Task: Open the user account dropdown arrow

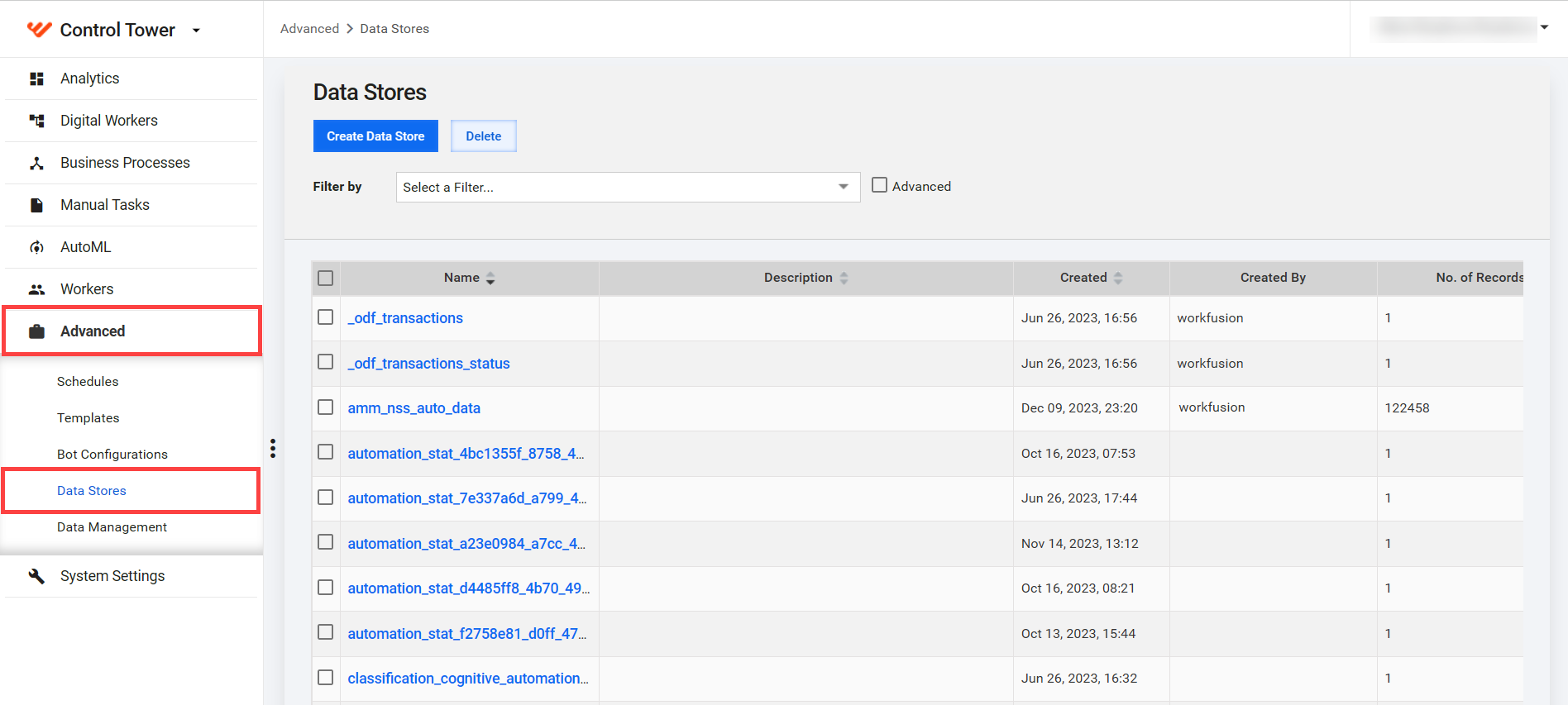Action: (x=1544, y=27)
